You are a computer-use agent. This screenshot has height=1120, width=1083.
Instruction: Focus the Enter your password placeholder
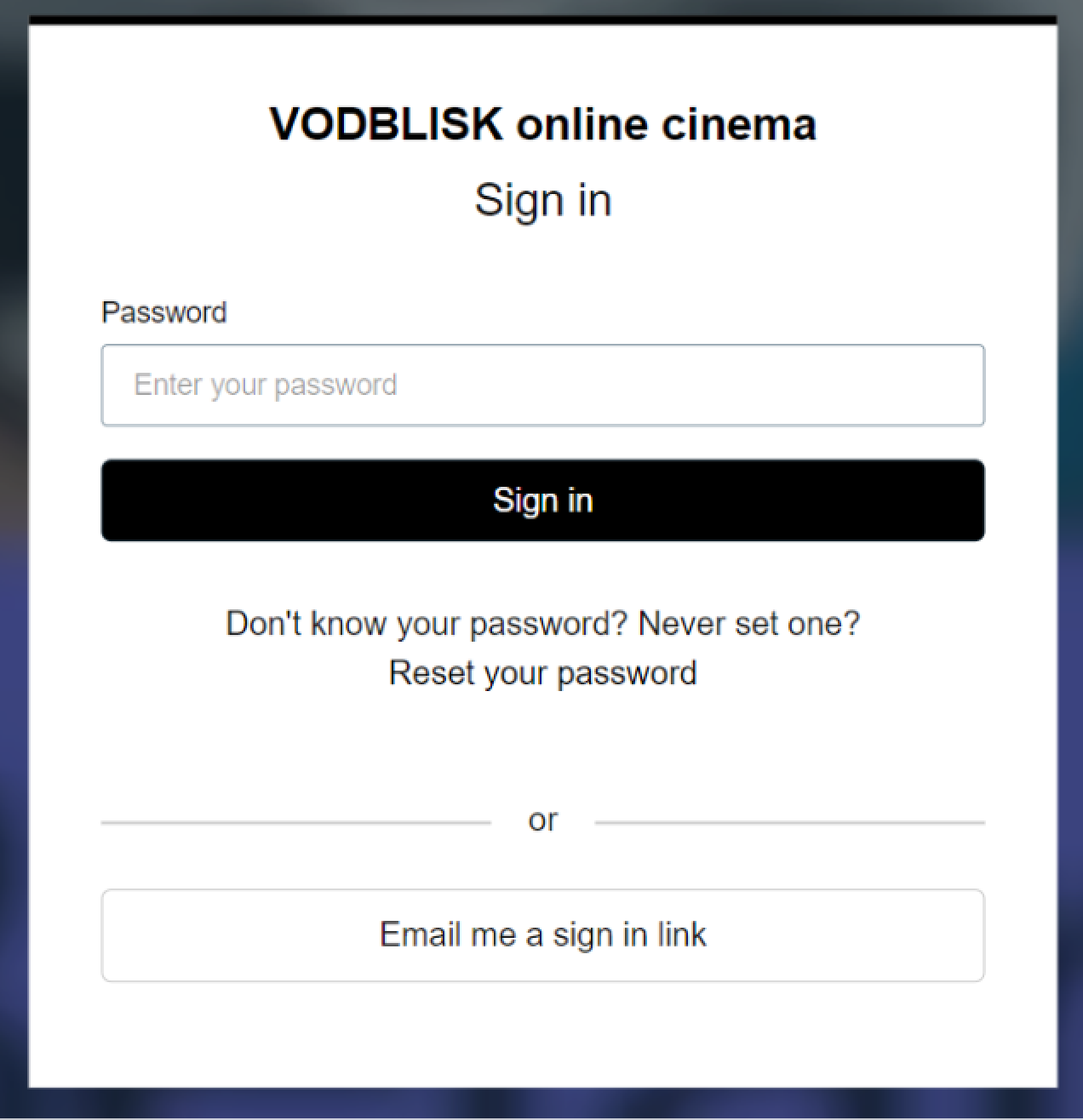(266, 385)
